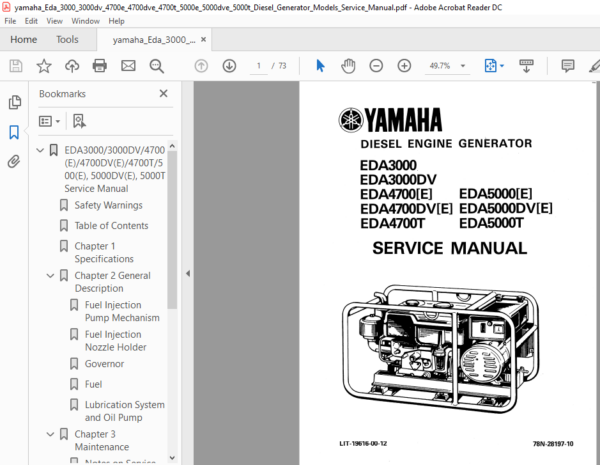This screenshot has width=600, height=465.
Task: Click the find current bookmark icon
Action: (x=79, y=121)
